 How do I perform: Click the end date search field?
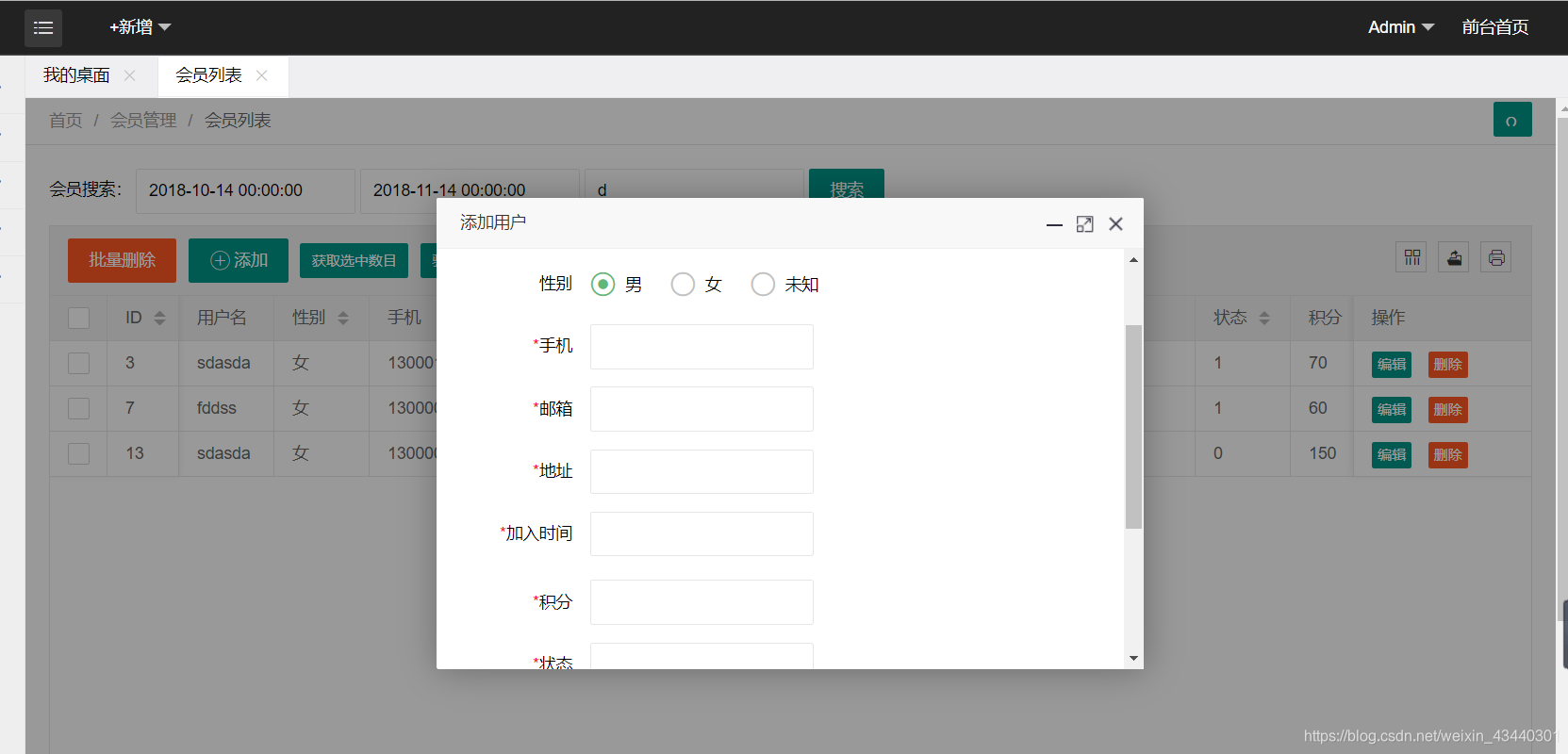(470, 190)
